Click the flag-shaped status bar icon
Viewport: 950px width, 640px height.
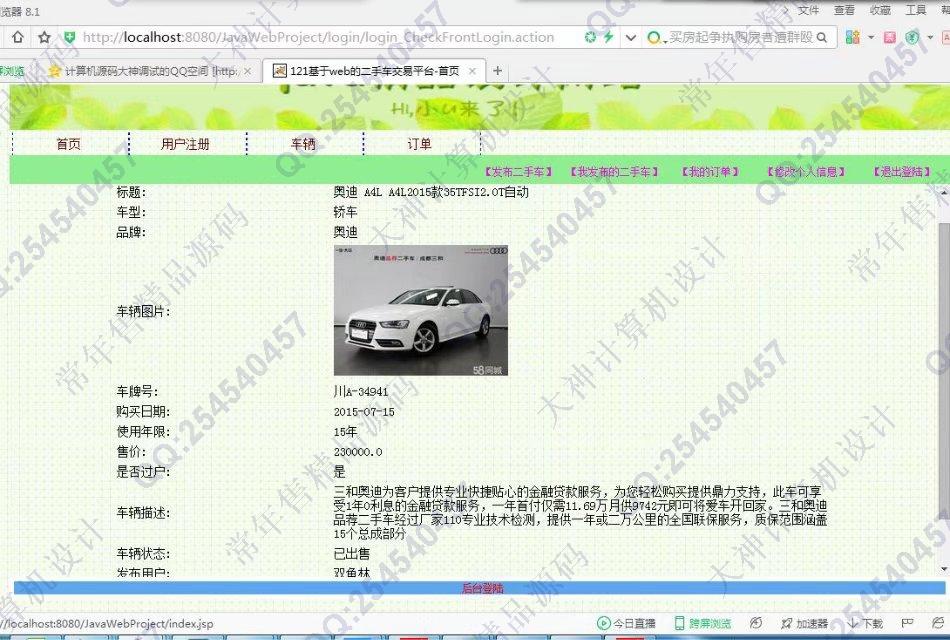pyautogui.click(x=907, y=623)
